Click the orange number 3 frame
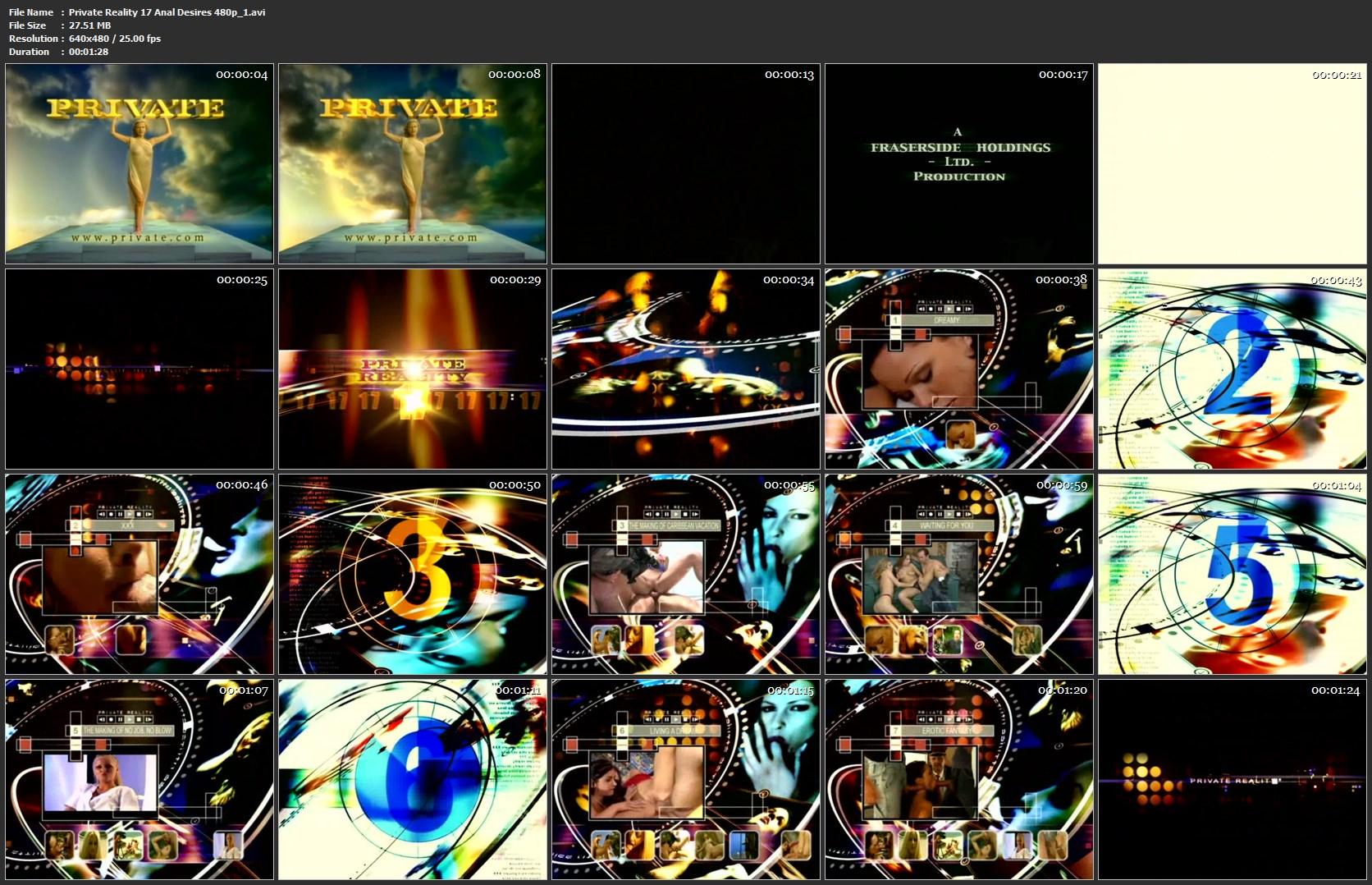Image resolution: width=1372 pixels, height=885 pixels. pos(413,575)
